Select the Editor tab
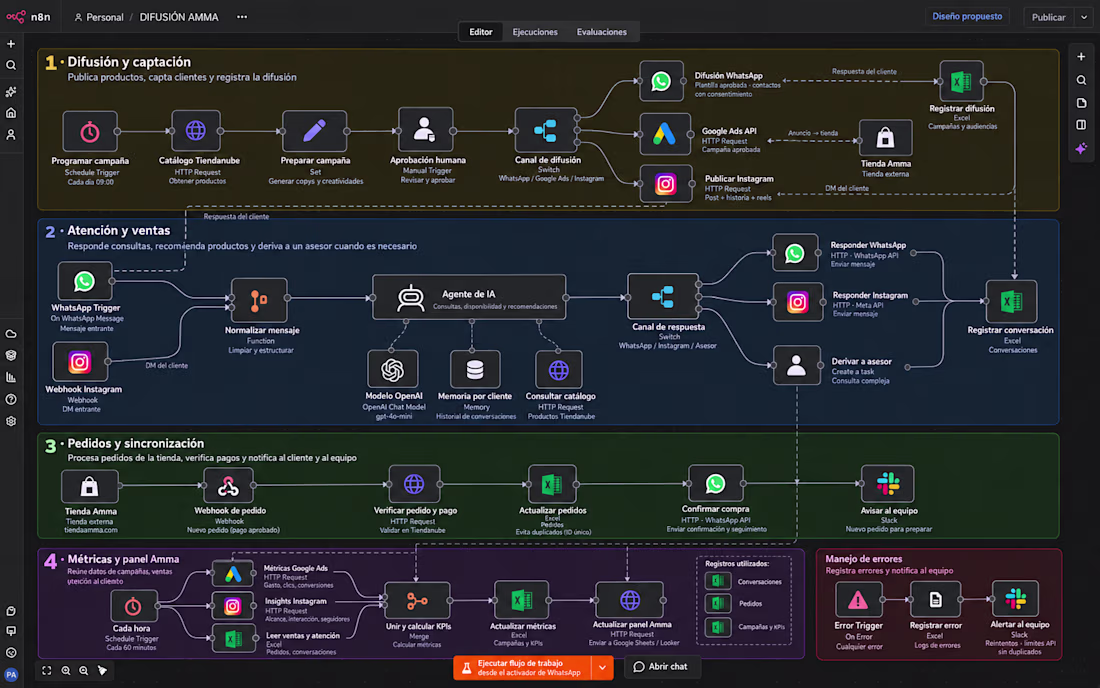Image resolution: width=1100 pixels, height=688 pixels. click(481, 32)
